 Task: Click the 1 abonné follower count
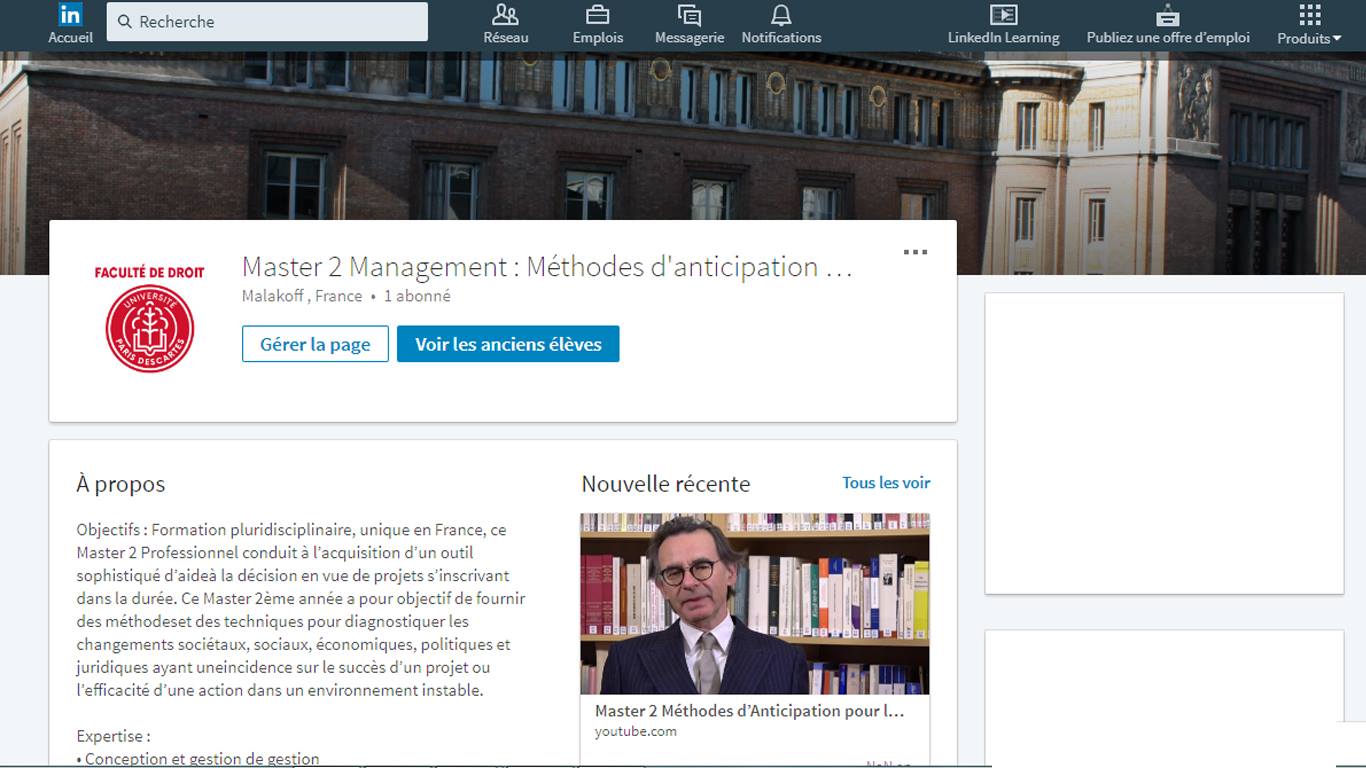(x=417, y=296)
